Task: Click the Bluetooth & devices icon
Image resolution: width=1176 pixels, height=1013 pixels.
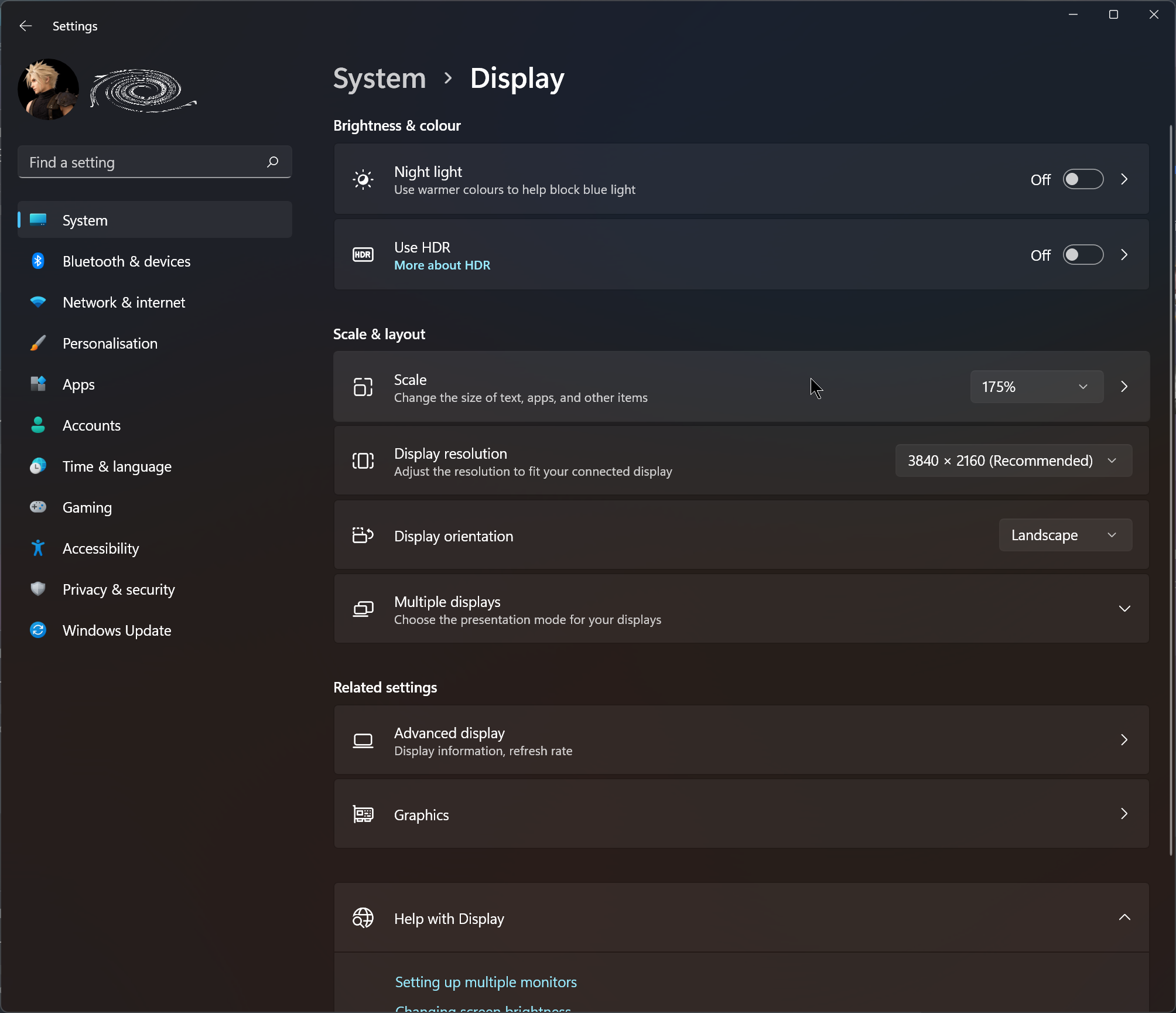Action: coord(37,260)
